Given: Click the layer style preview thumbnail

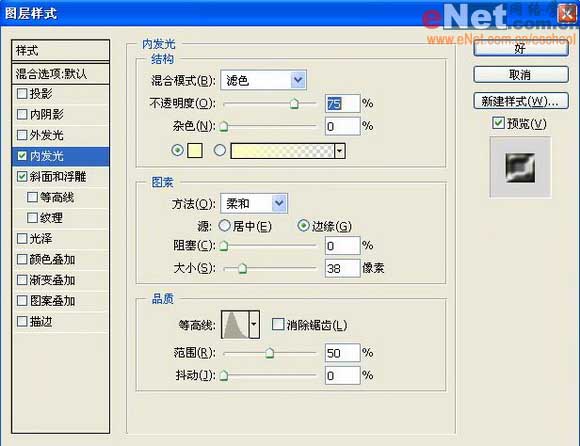Looking at the screenshot, I should click(x=520, y=168).
